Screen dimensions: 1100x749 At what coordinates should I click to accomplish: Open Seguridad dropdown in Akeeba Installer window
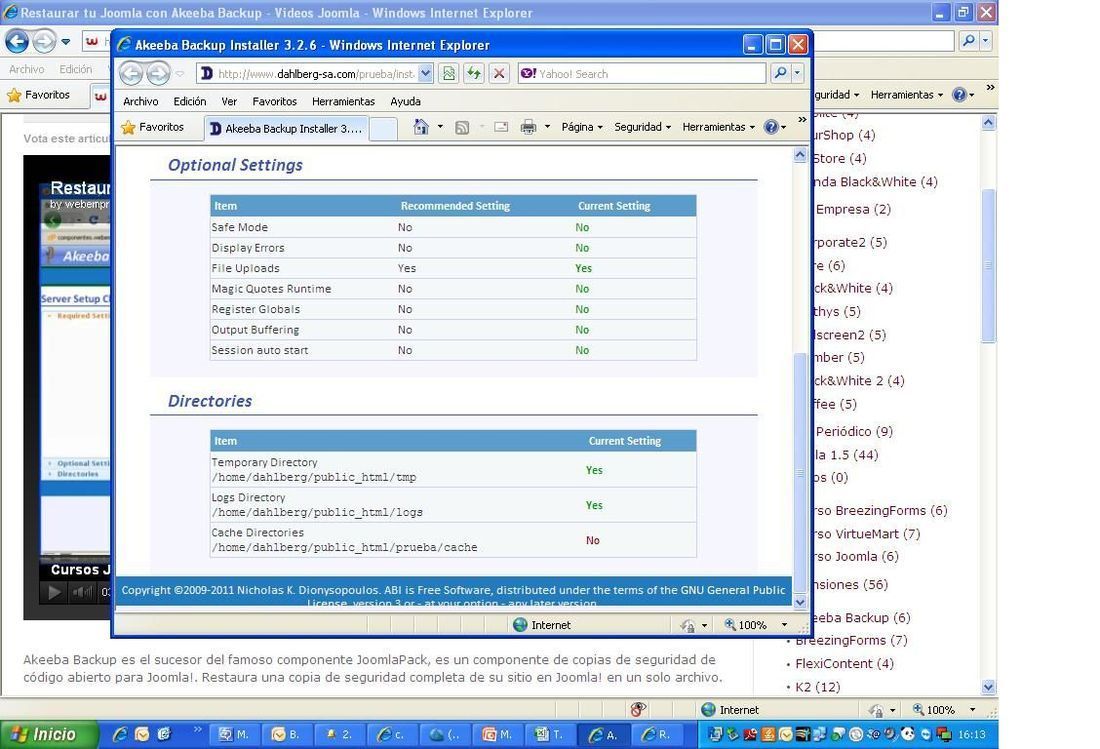(643, 127)
